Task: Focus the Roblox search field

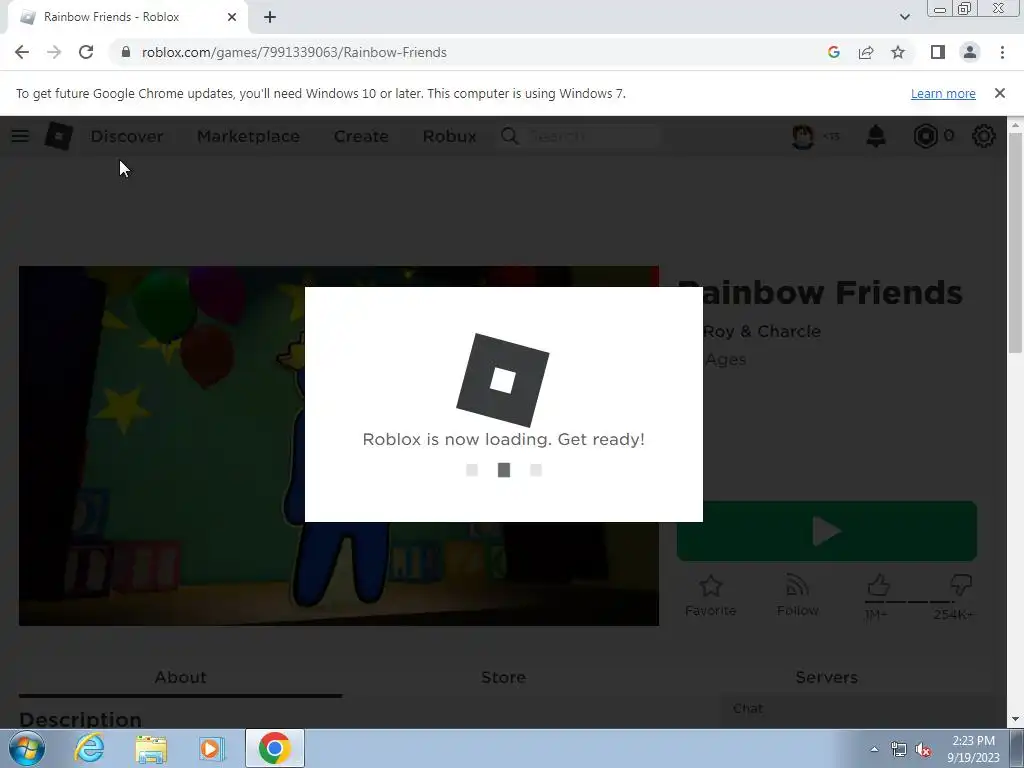Action: point(593,136)
